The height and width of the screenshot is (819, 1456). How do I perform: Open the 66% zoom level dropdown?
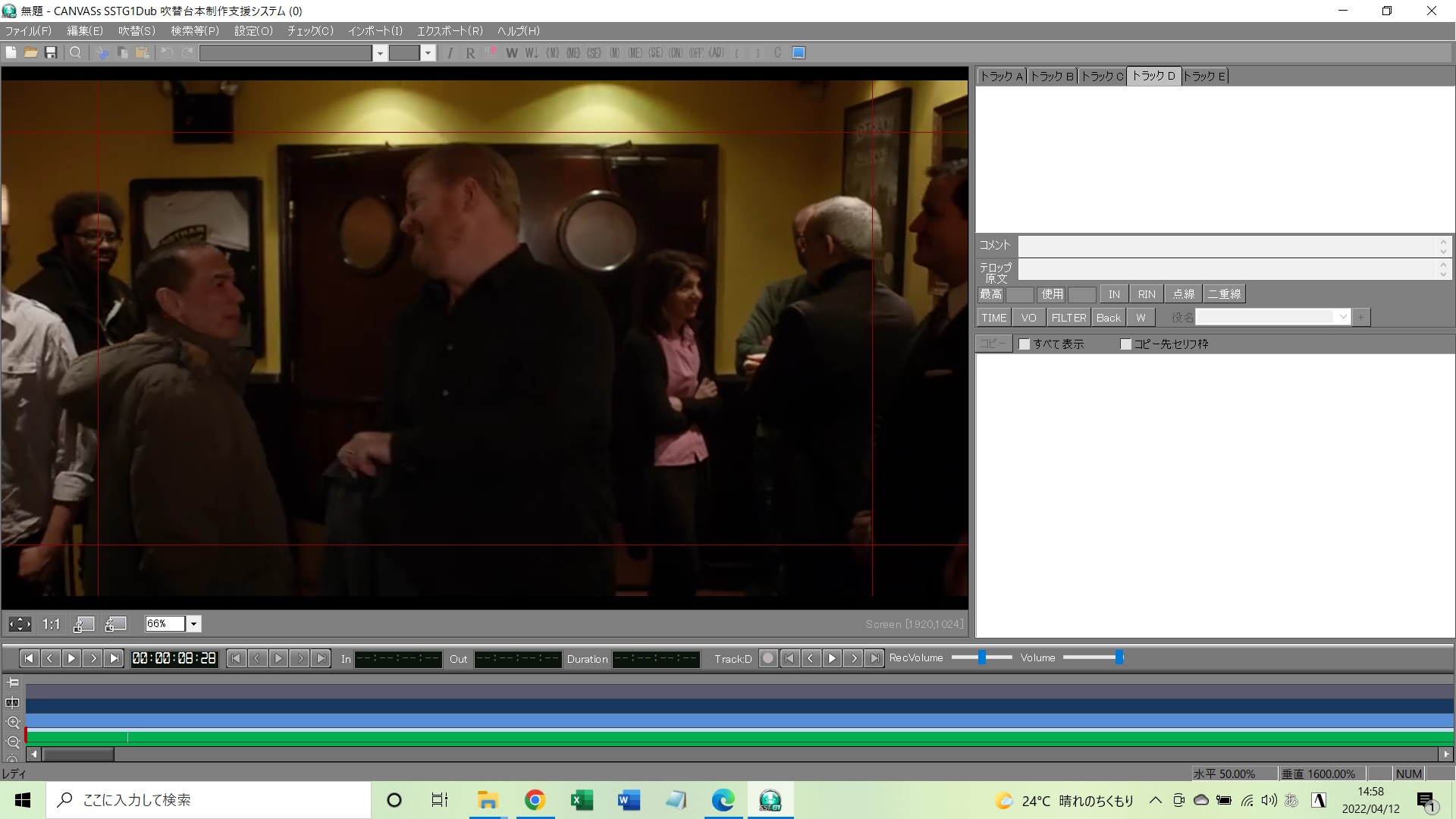(x=194, y=624)
